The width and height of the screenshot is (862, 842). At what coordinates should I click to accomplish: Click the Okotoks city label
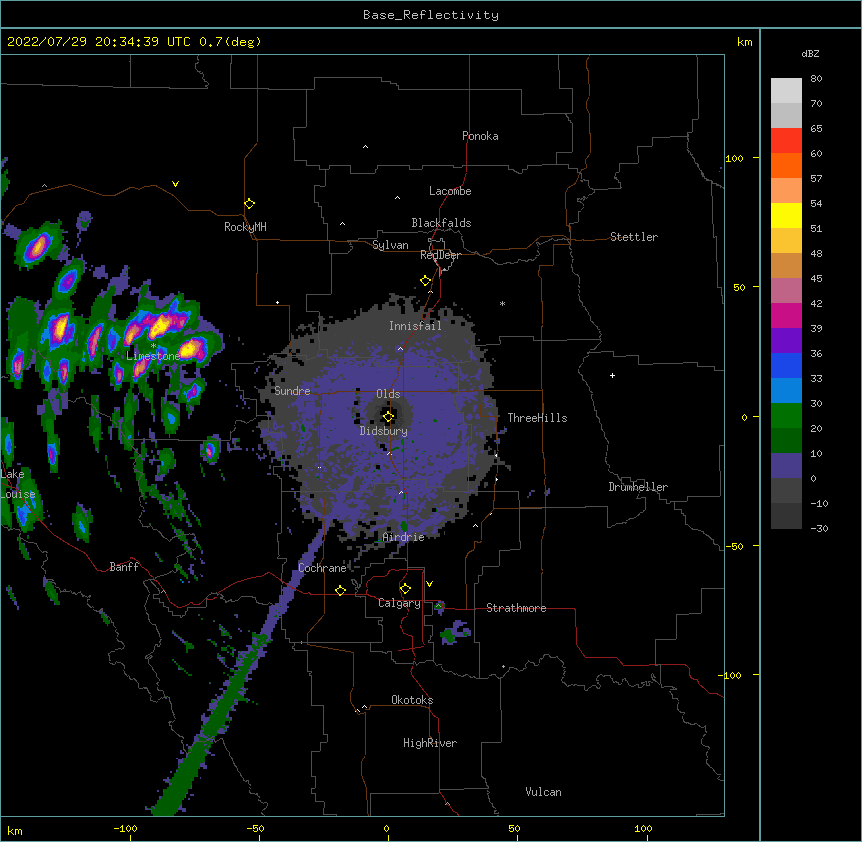pos(412,700)
